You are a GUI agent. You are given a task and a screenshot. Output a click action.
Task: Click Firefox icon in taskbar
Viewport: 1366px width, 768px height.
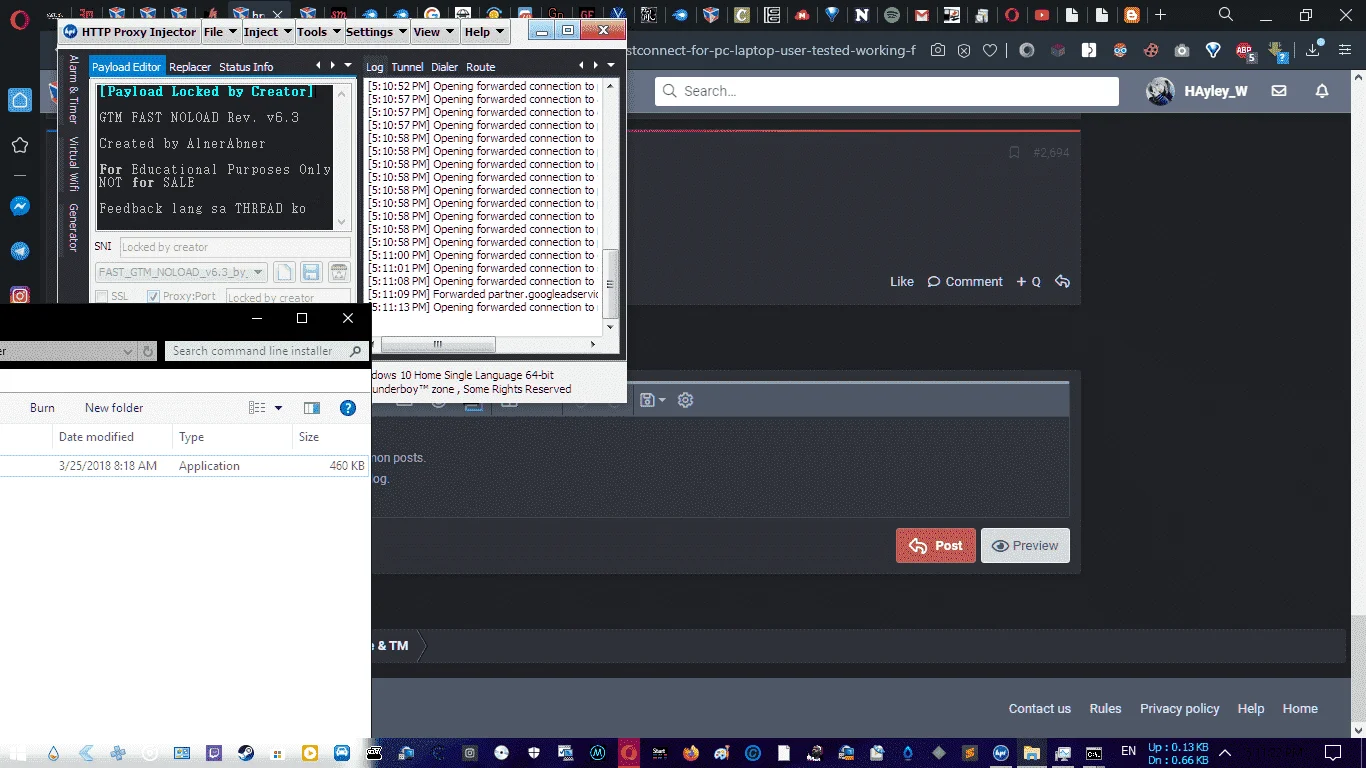[690, 753]
